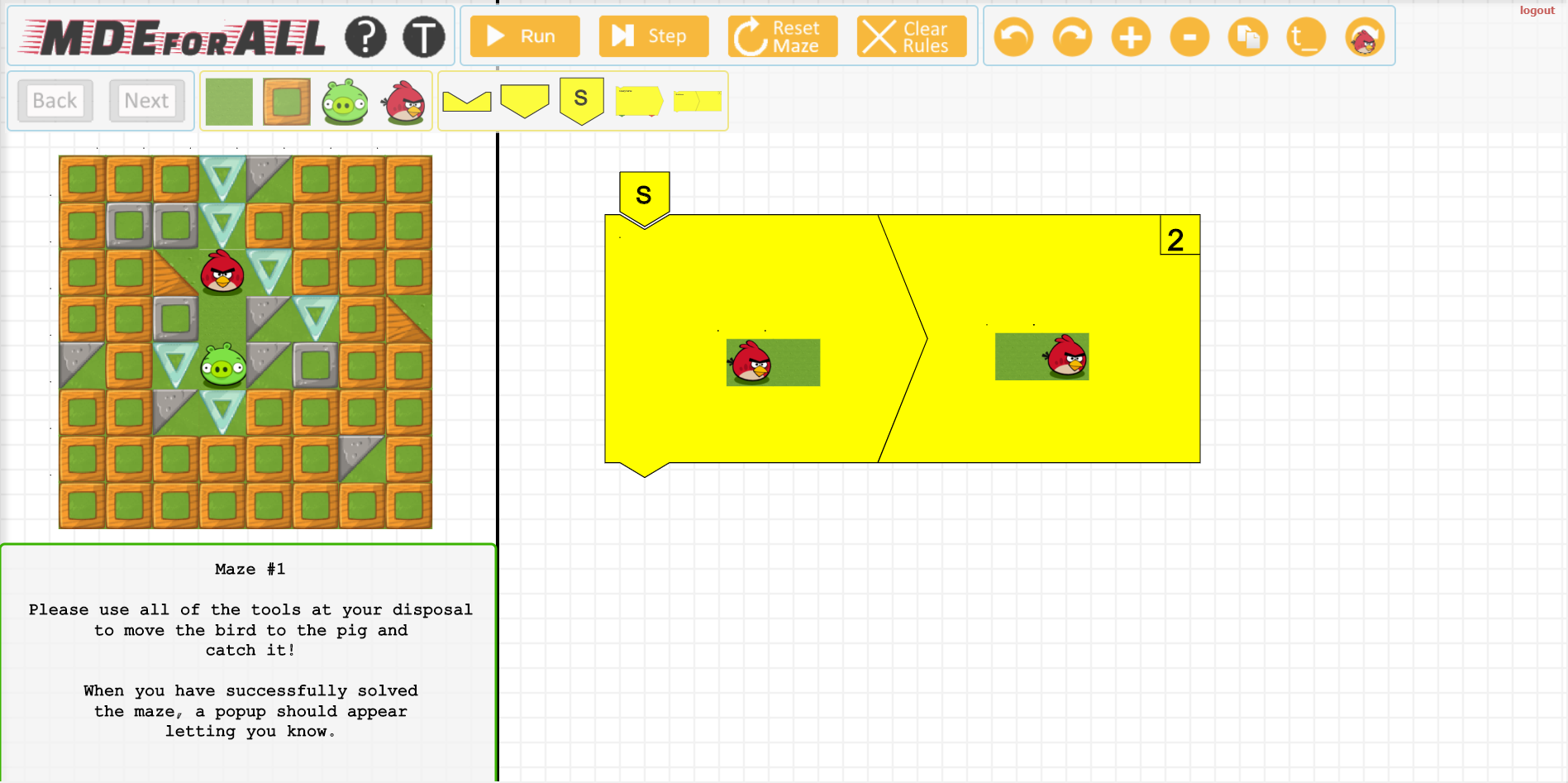
Task: Redo the last undone action
Action: [1073, 37]
